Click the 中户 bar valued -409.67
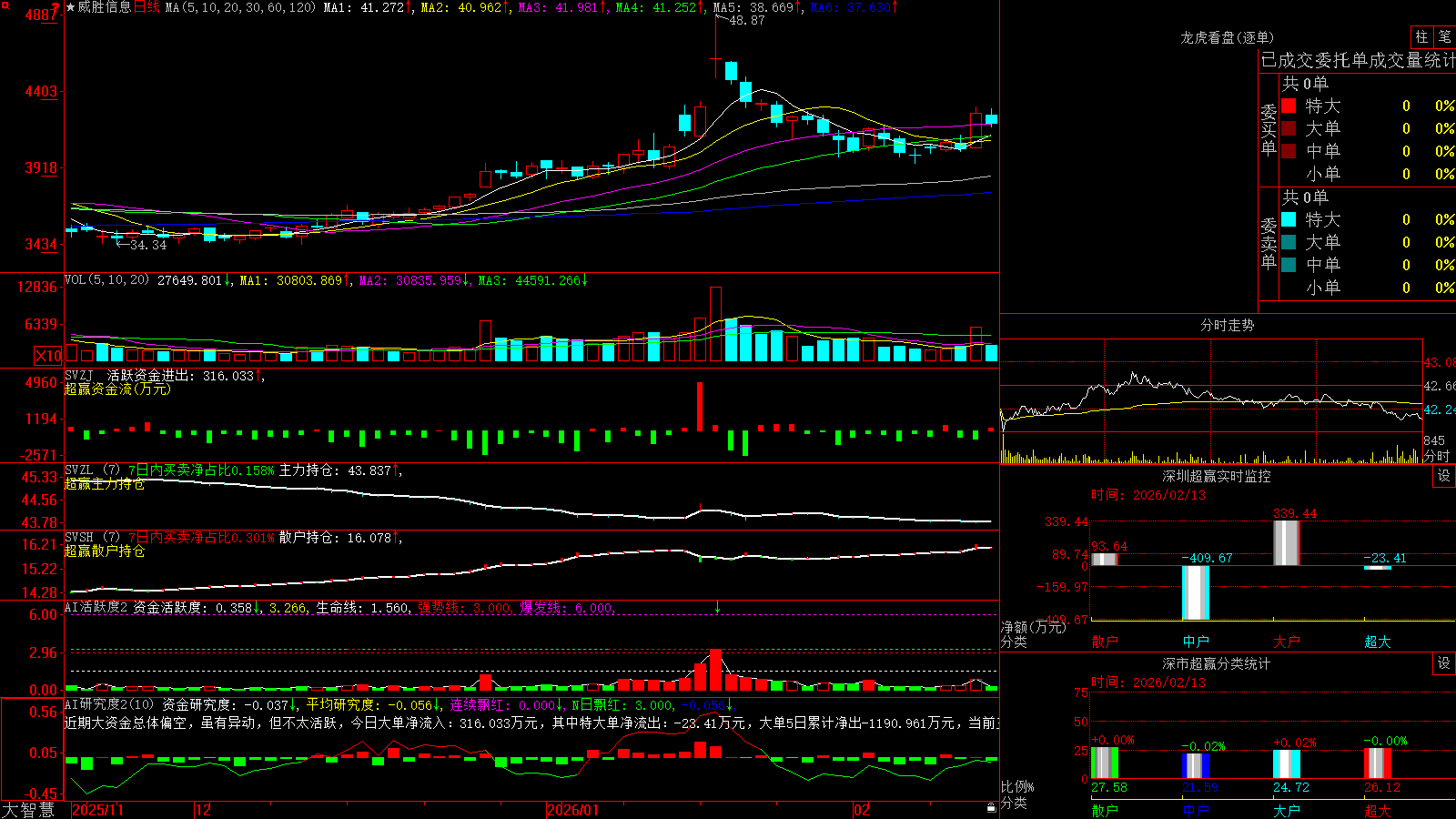This screenshot has width=1456, height=819. (x=1196, y=592)
